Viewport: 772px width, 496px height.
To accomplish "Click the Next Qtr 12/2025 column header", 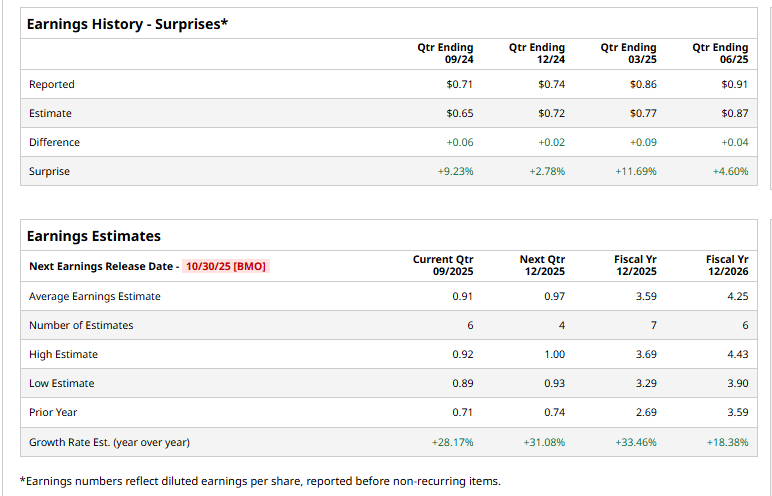I will (542, 265).
